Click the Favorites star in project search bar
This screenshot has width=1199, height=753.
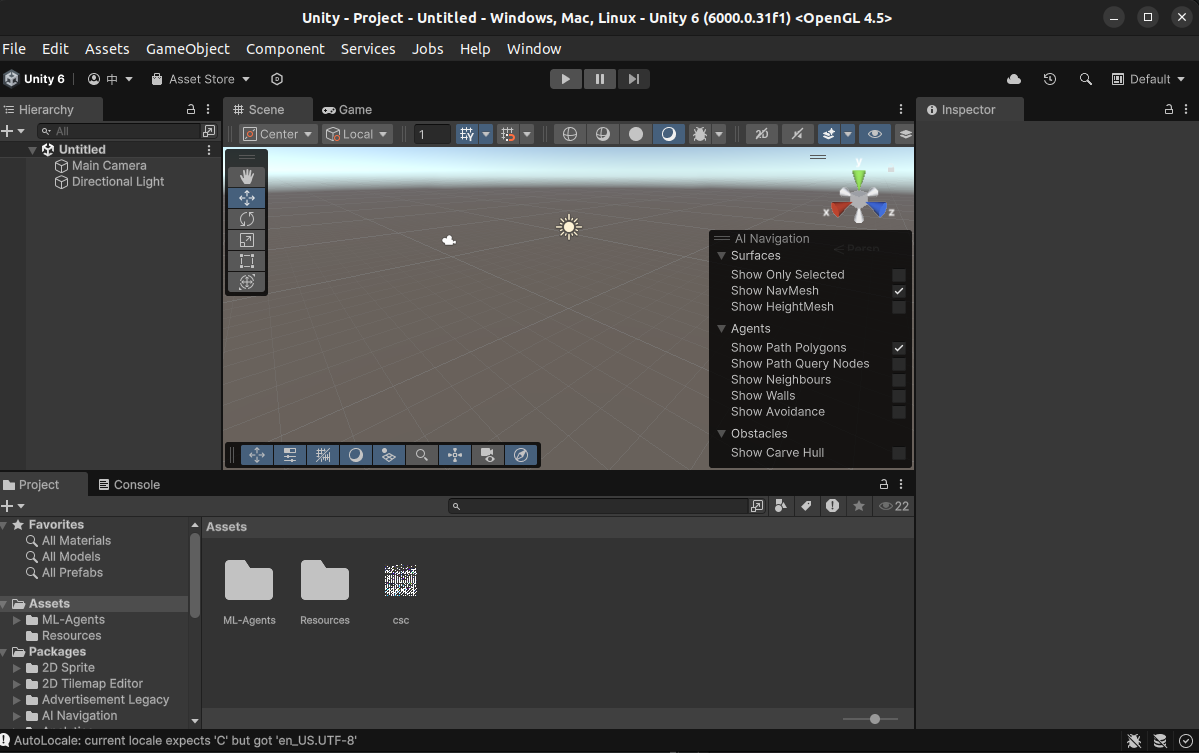pyautogui.click(x=858, y=506)
